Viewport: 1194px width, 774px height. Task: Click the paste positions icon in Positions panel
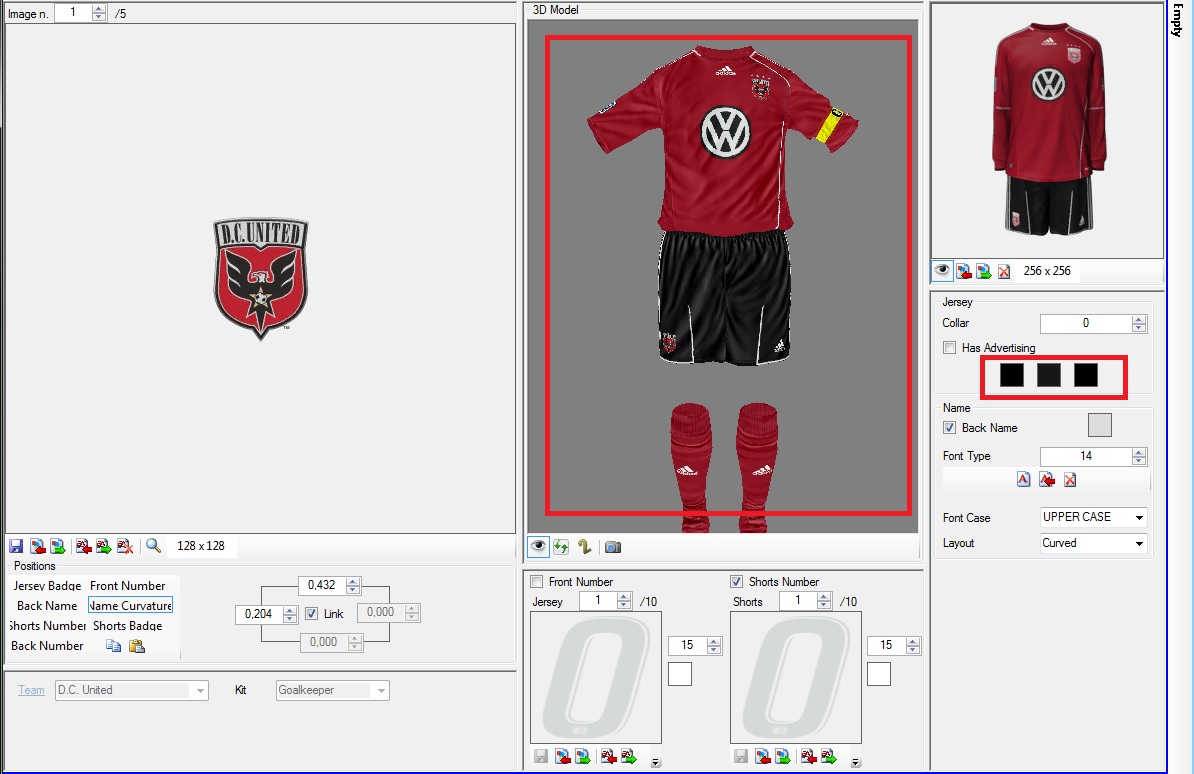coord(137,646)
